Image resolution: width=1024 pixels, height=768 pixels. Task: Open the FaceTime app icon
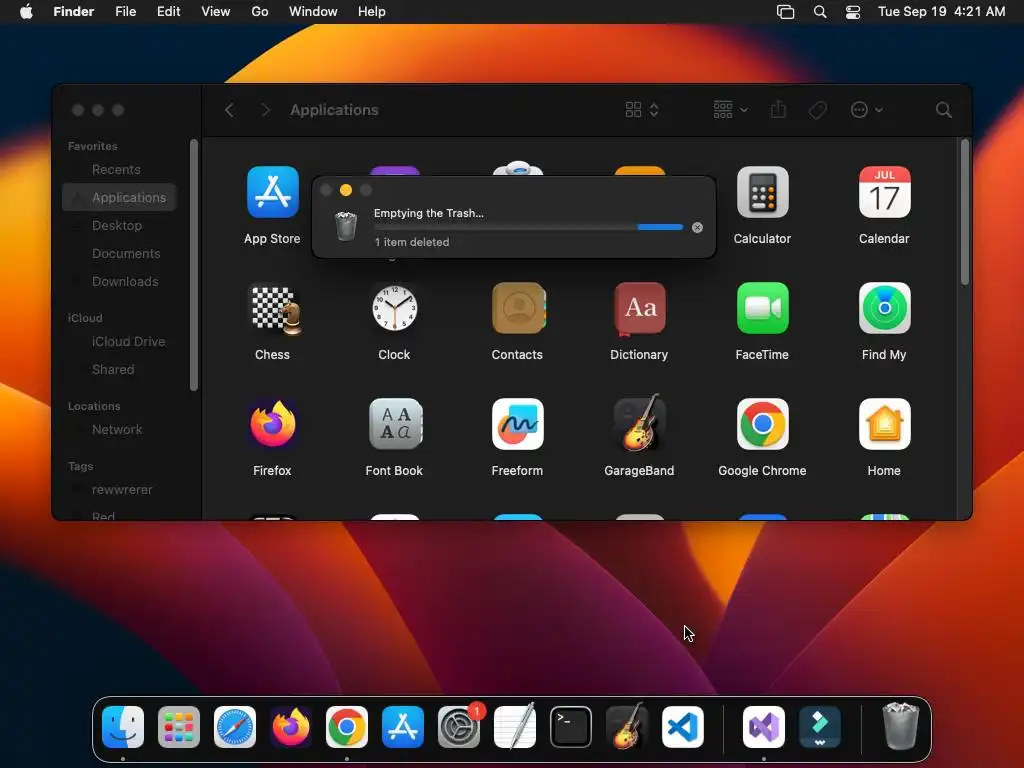tap(762, 308)
